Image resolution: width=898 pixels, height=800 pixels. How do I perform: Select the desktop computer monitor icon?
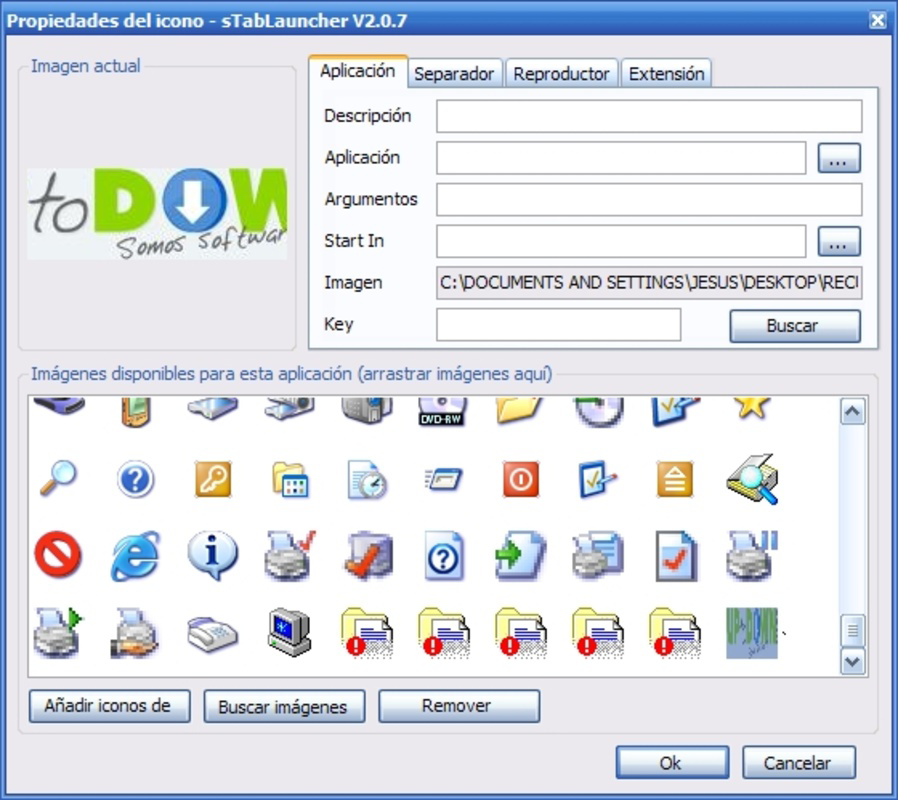288,630
